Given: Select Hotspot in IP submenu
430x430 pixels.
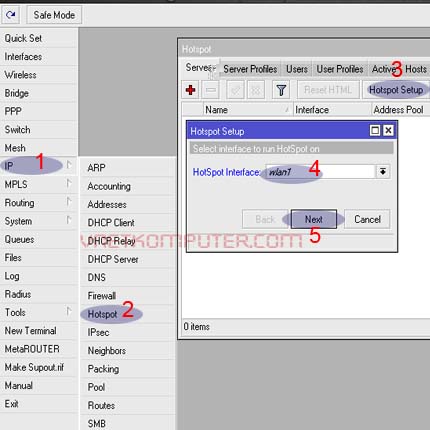Looking at the screenshot, I should 128,314.
